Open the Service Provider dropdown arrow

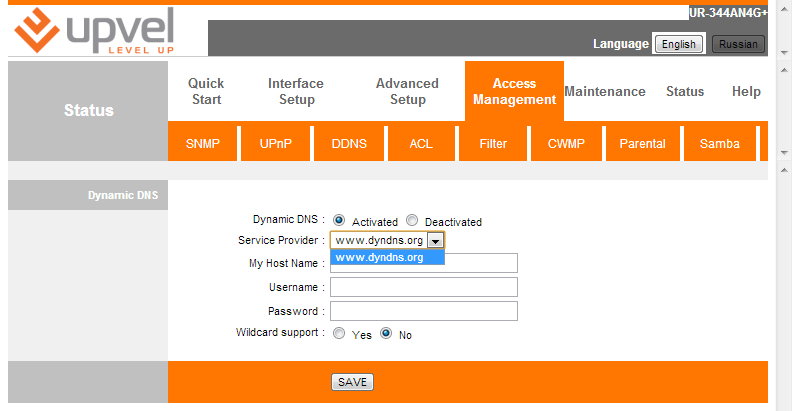pyautogui.click(x=434, y=241)
